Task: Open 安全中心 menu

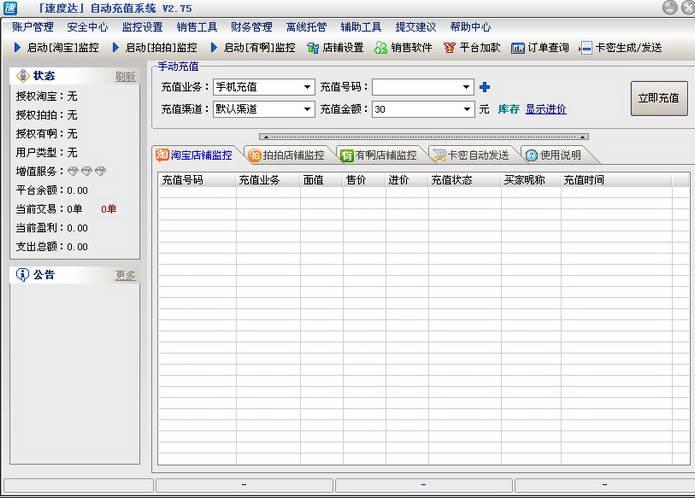Action: point(87,27)
